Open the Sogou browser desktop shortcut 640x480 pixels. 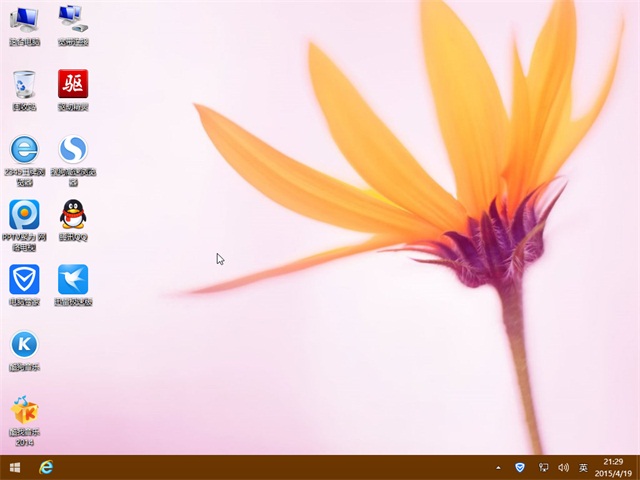coord(72,150)
